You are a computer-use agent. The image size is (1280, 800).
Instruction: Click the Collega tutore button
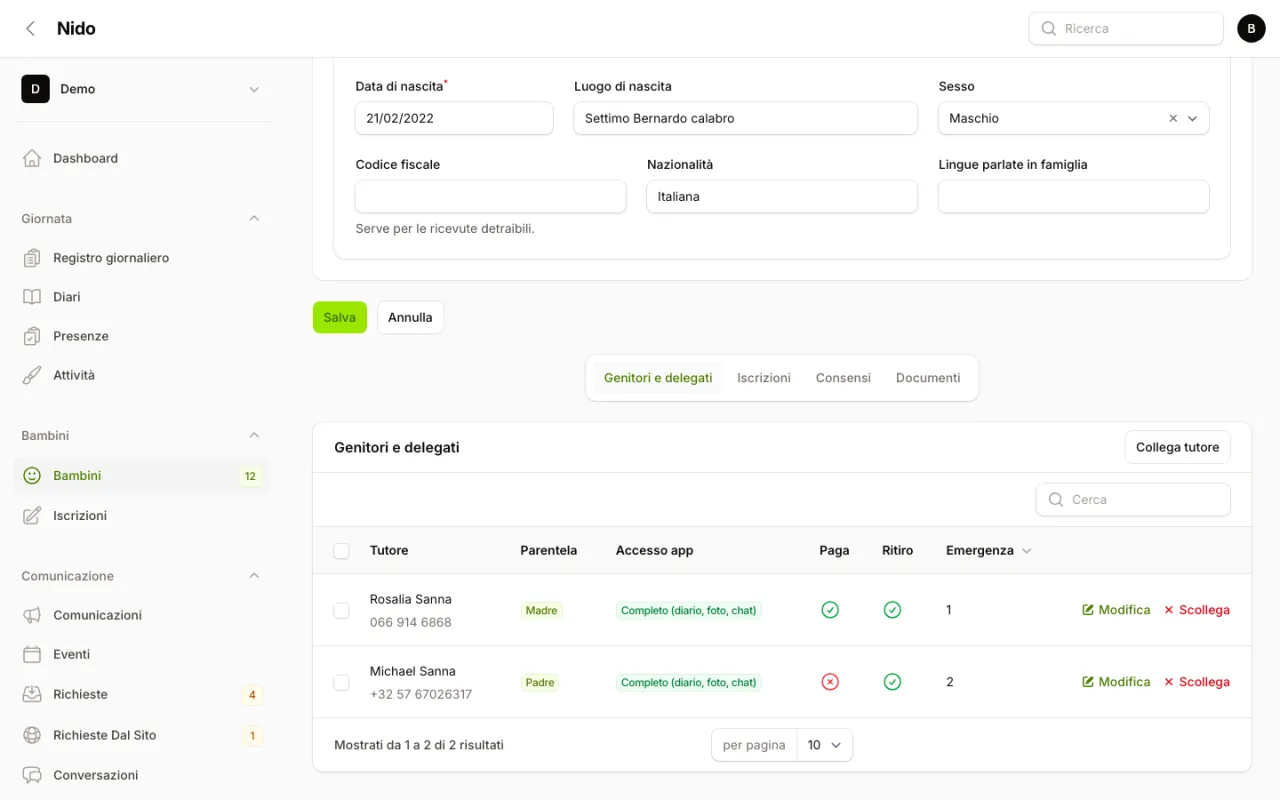(1177, 447)
